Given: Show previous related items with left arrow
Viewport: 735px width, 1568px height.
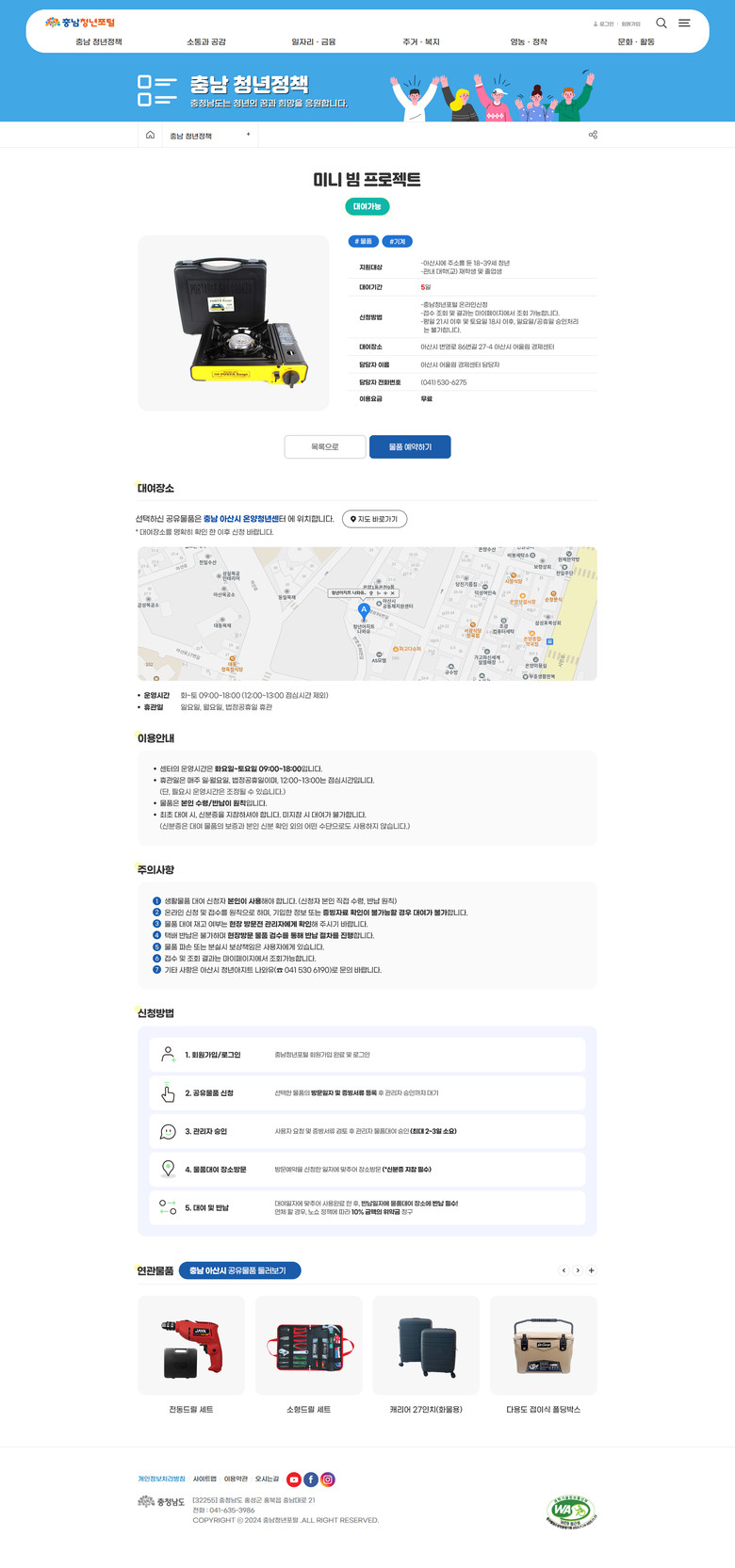Looking at the screenshot, I should pos(564,1270).
